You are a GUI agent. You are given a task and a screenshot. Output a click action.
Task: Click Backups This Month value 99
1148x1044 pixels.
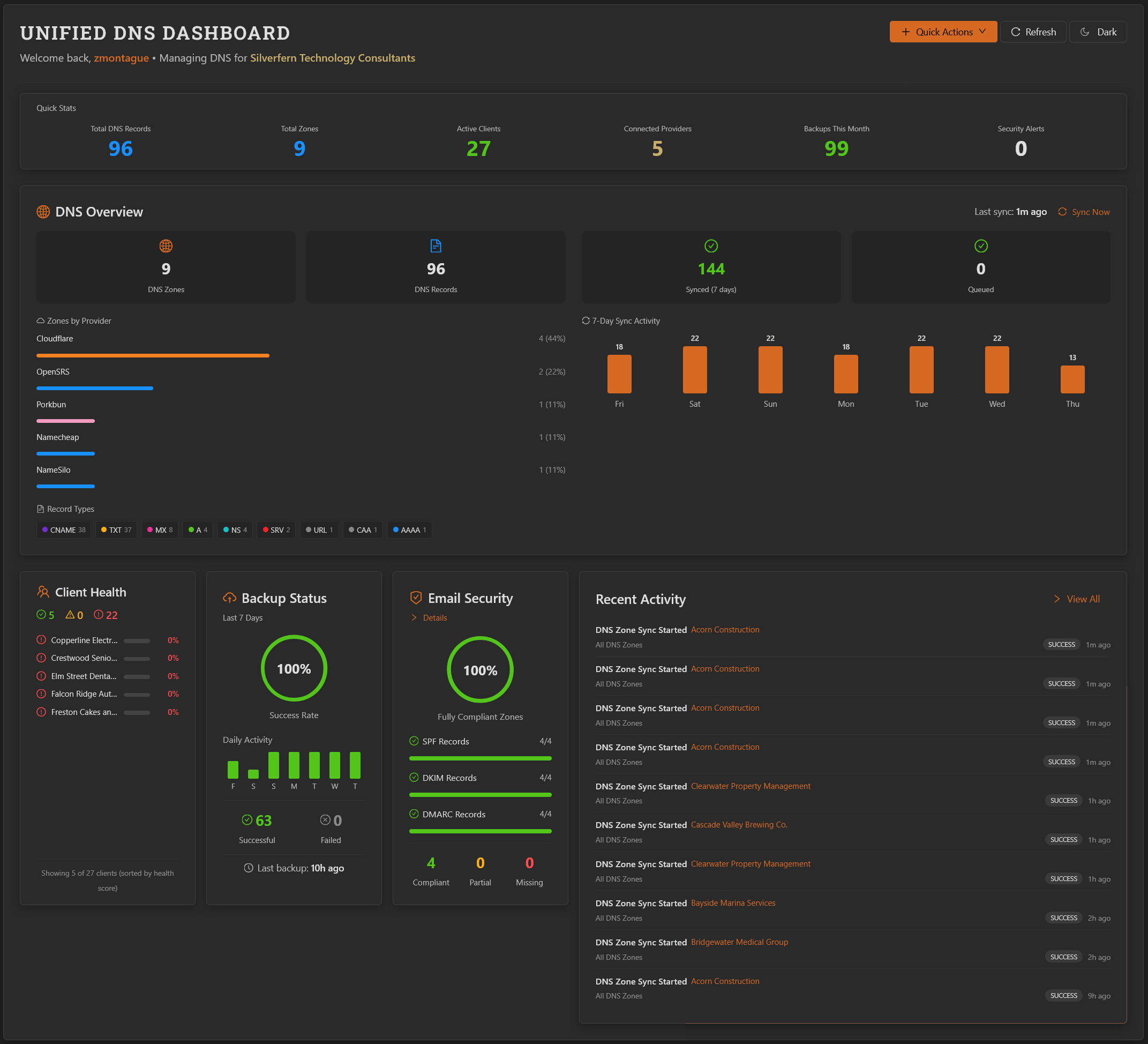point(837,148)
